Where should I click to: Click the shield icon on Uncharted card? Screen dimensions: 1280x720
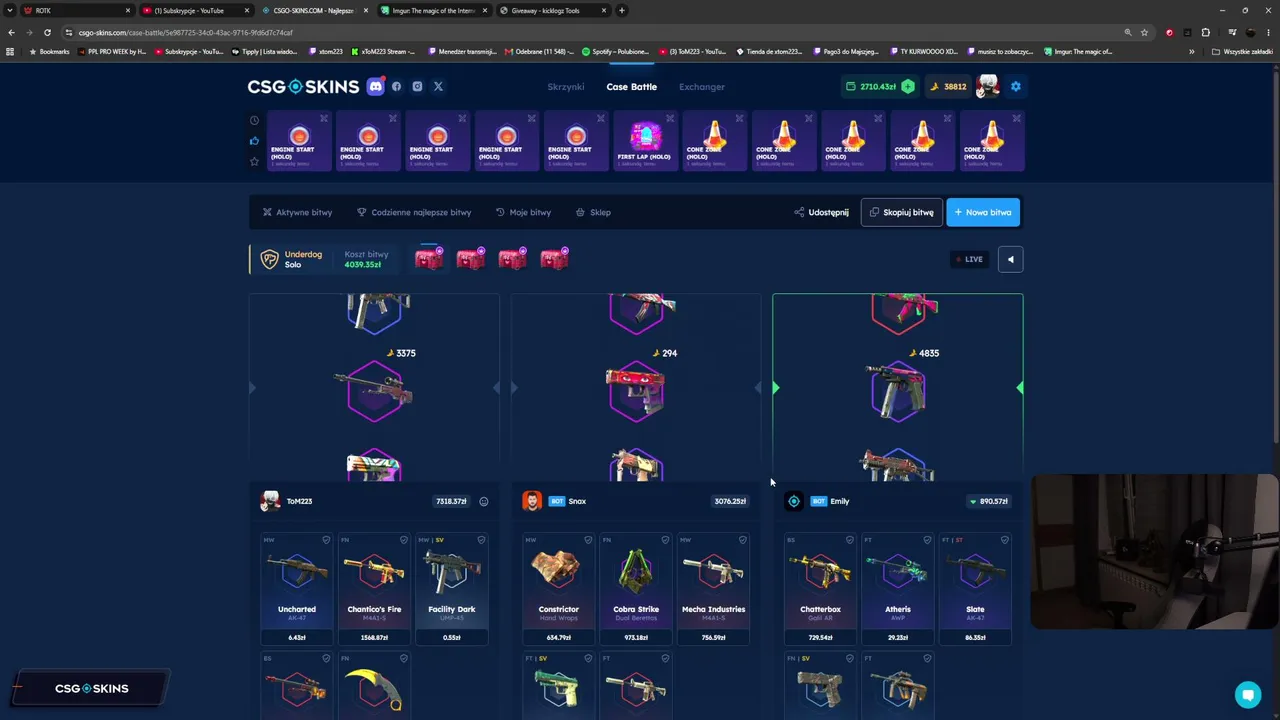tap(326, 540)
